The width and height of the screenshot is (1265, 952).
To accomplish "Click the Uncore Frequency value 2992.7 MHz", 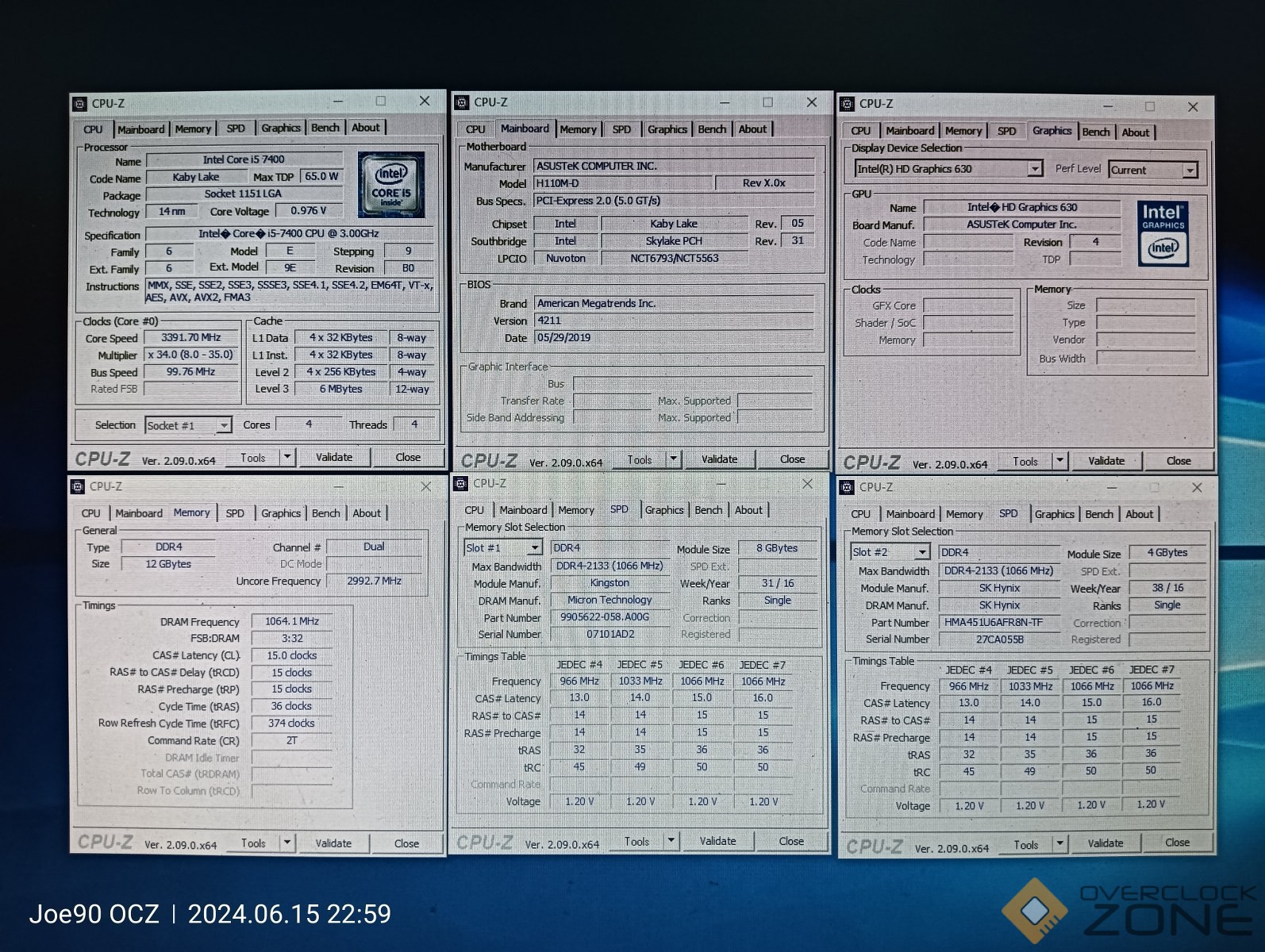I will (x=374, y=582).
